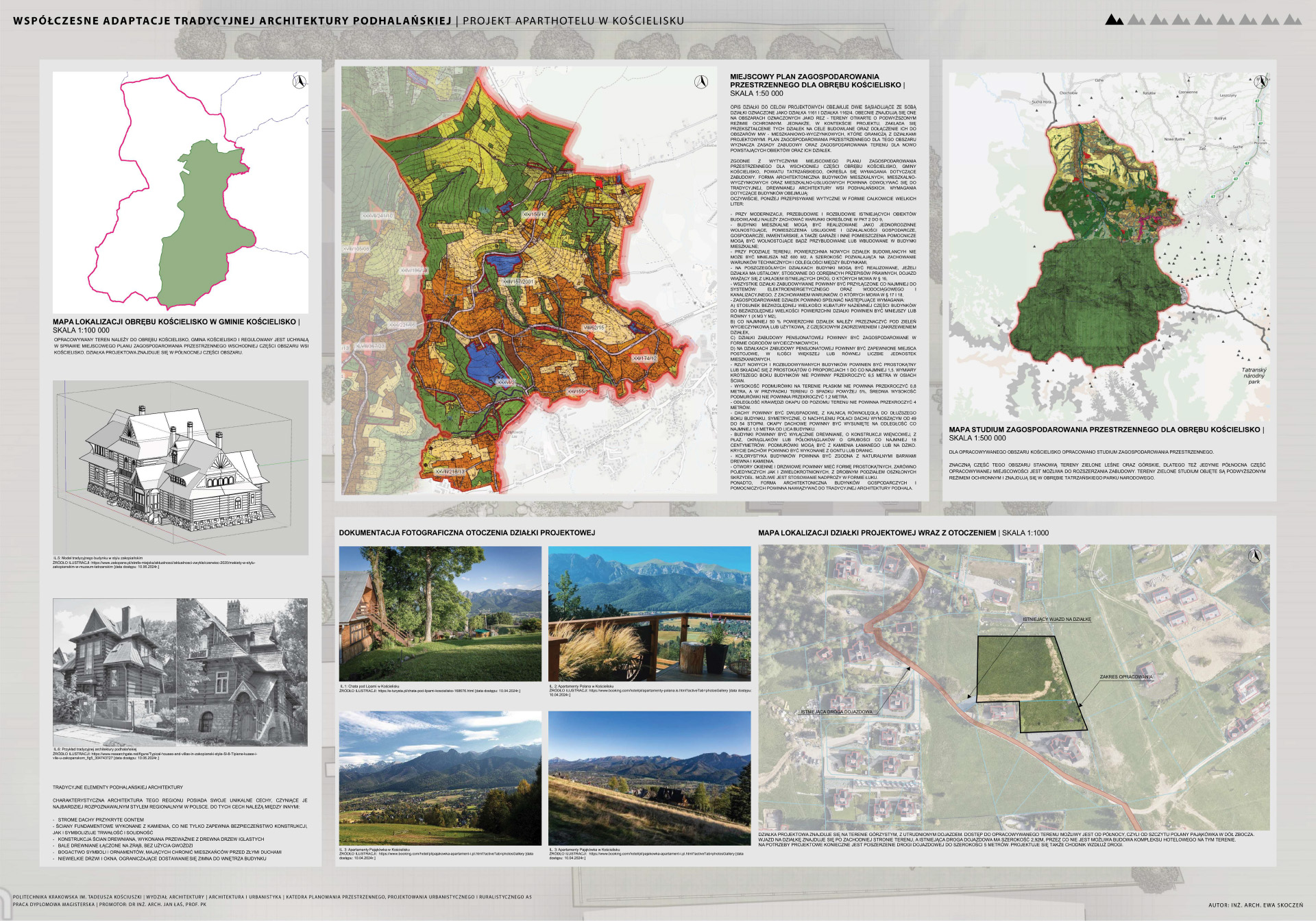Click the 'Tatrzański narodowy park' map label

pos(1254,376)
